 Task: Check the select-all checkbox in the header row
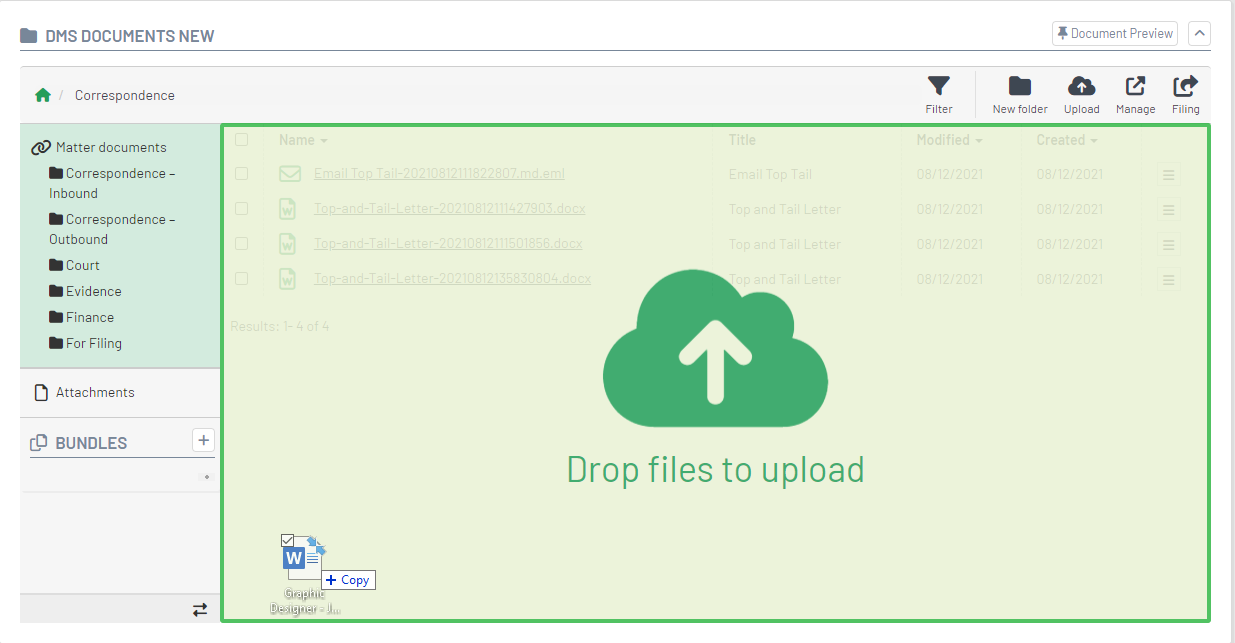point(241,140)
